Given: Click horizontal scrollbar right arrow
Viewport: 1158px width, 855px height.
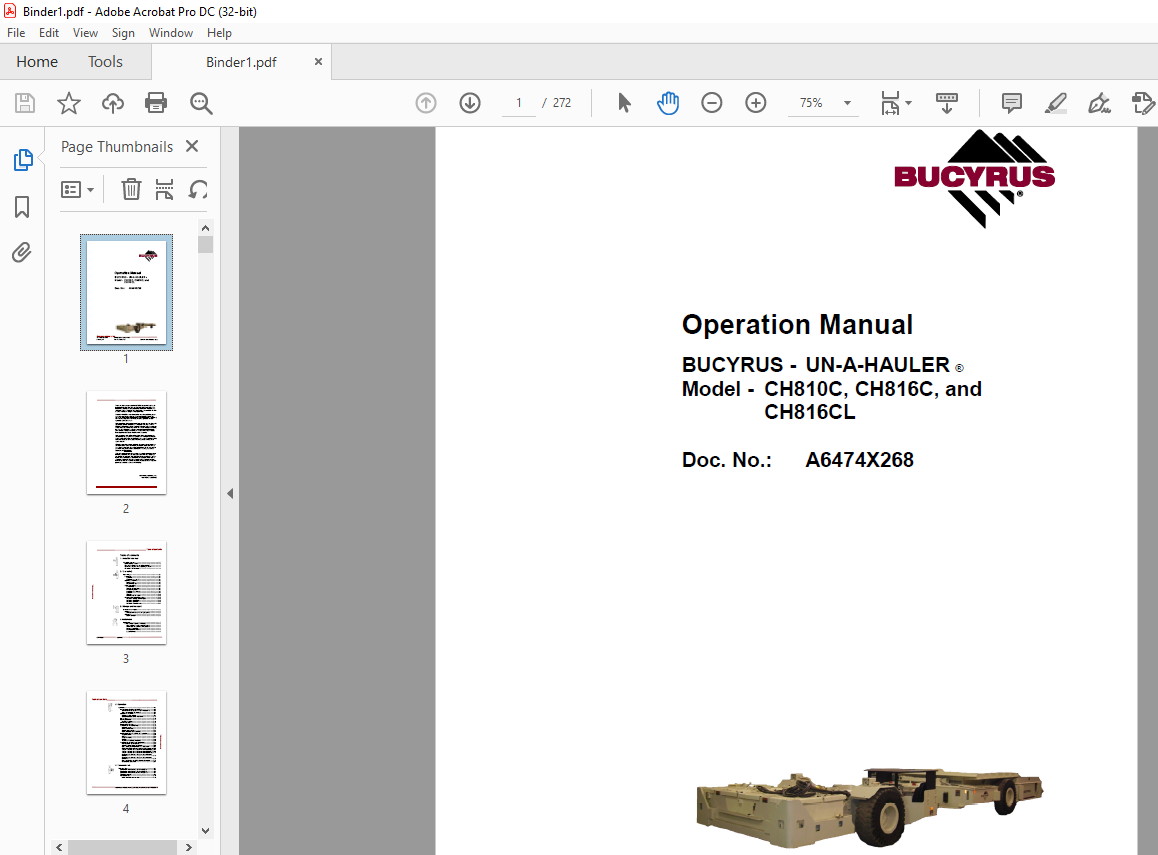Looking at the screenshot, I should 189,848.
